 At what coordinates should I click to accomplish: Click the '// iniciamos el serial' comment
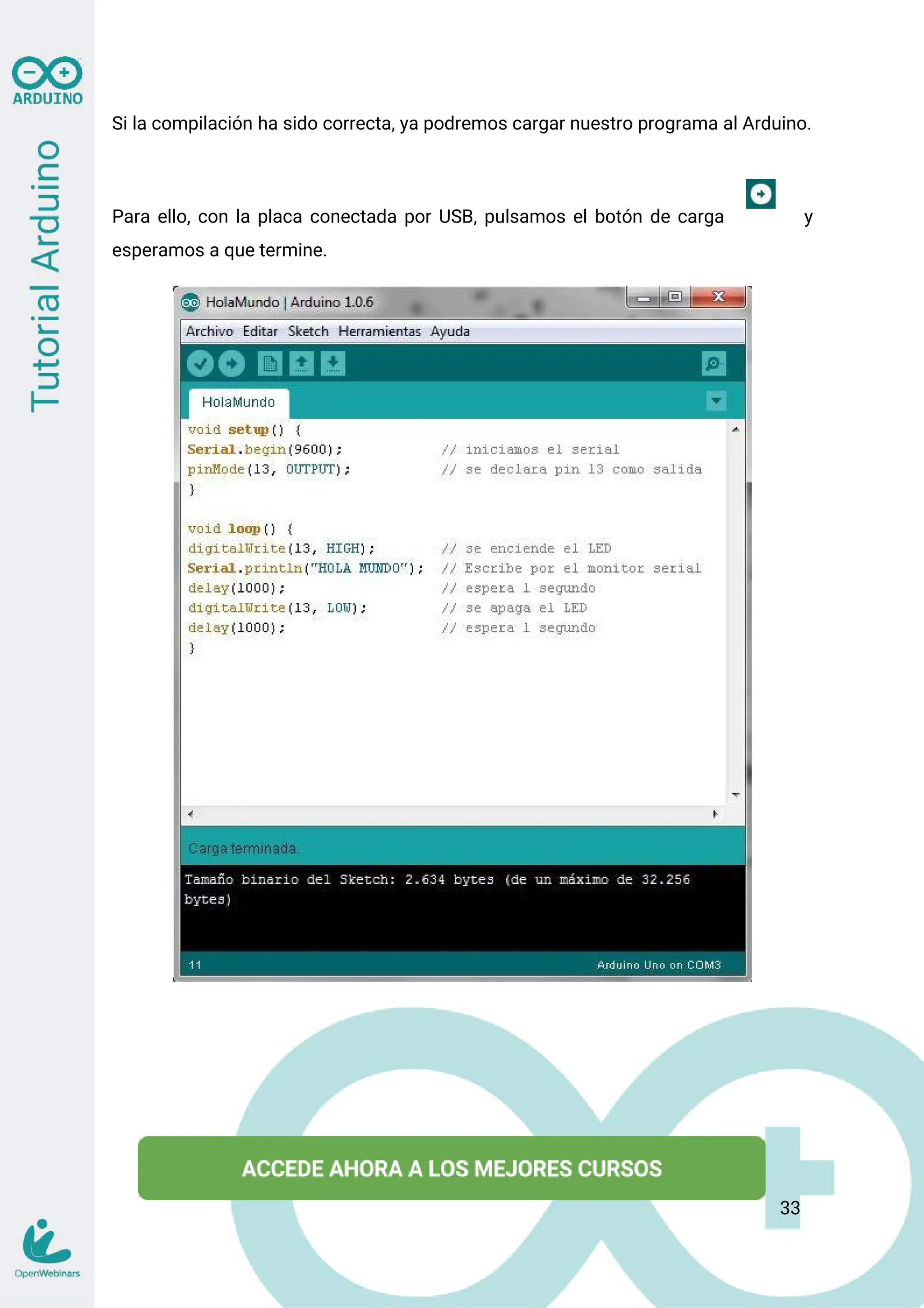[531, 450]
